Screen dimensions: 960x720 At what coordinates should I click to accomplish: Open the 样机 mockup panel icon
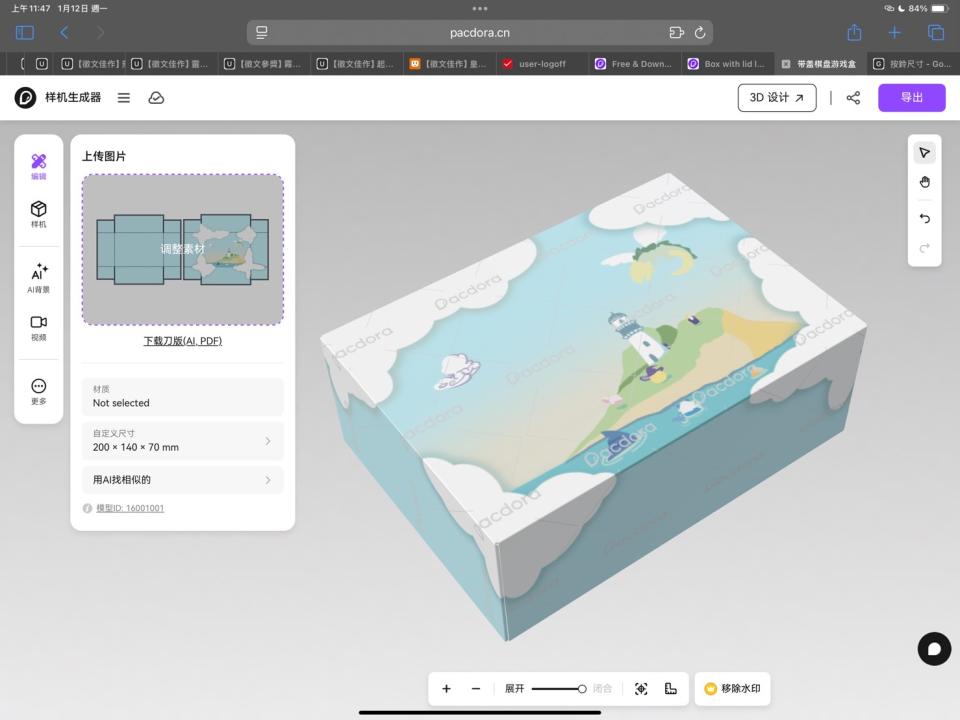[x=38, y=214]
